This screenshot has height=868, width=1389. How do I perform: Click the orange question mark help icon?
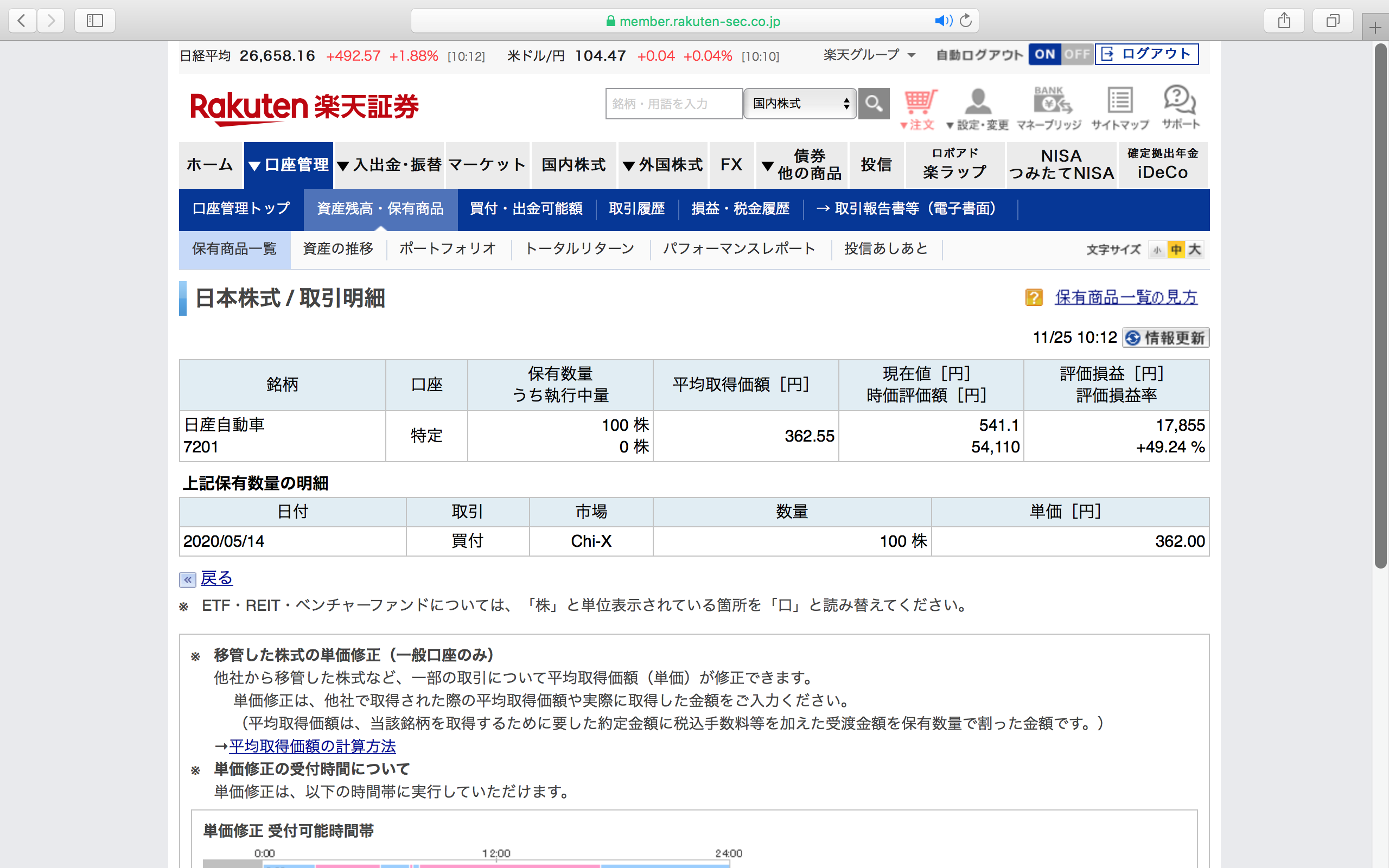click(1034, 297)
